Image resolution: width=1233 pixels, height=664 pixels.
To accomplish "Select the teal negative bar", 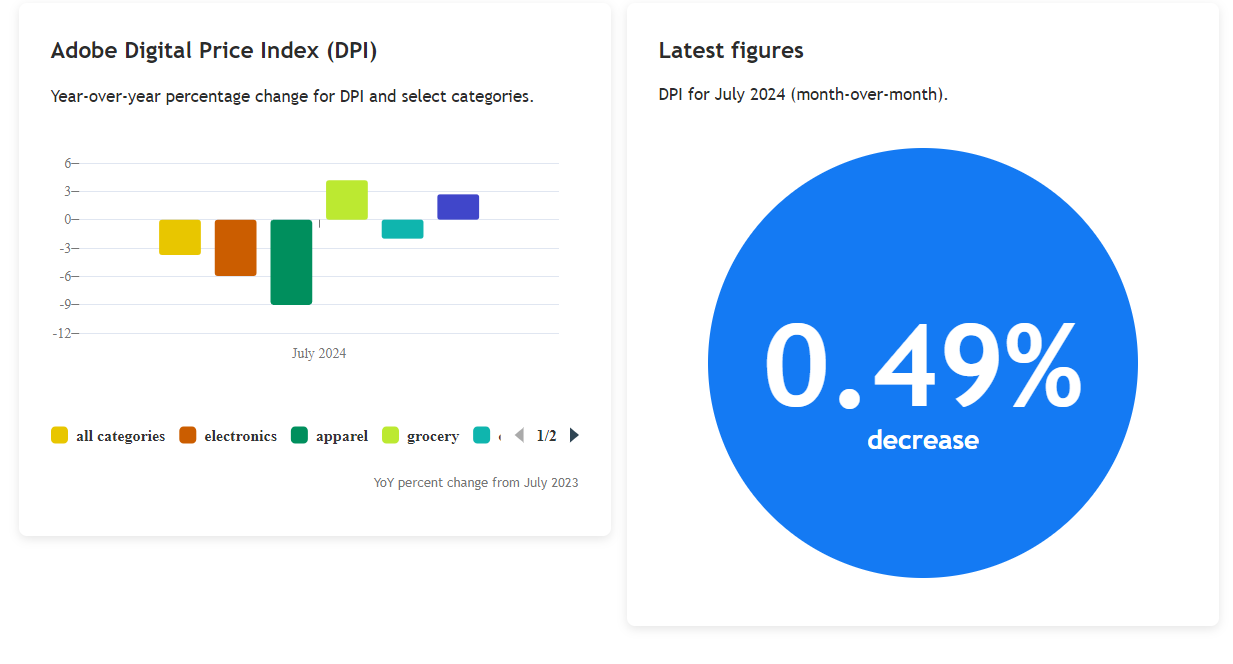I will [402, 229].
